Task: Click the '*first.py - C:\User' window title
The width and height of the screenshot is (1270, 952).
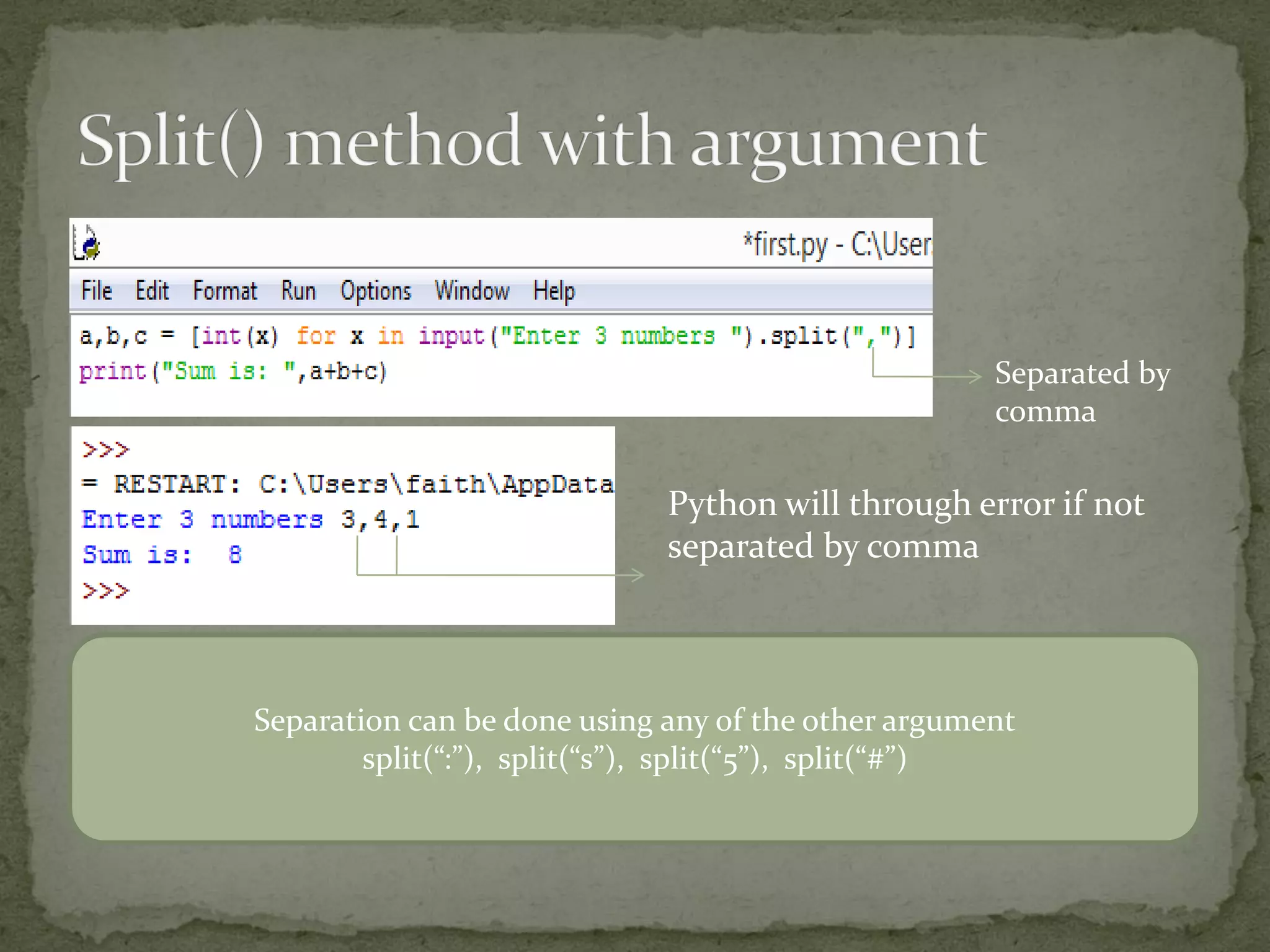Action: [x=837, y=244]
